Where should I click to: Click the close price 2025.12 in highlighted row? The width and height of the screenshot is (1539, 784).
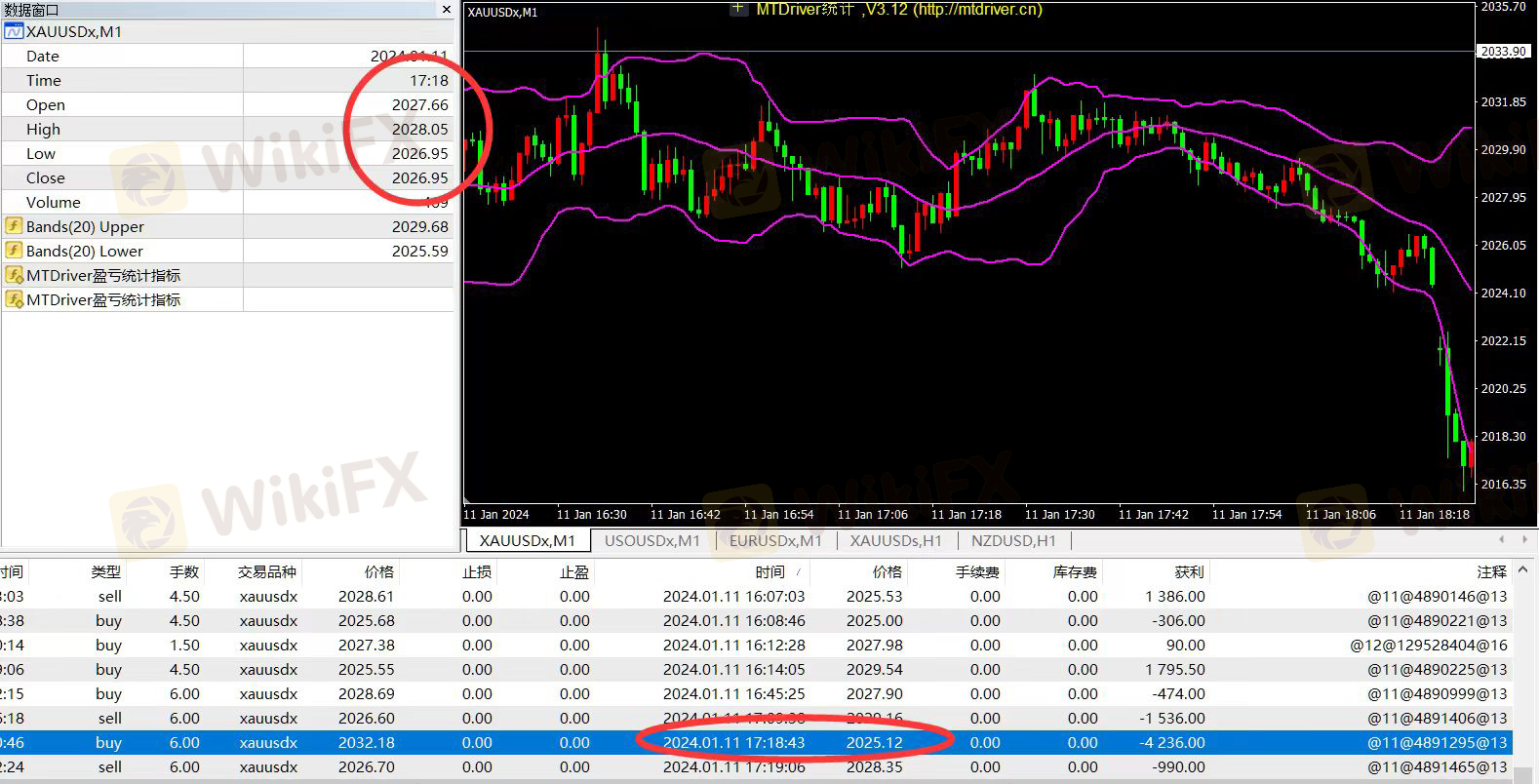point(874,742)
